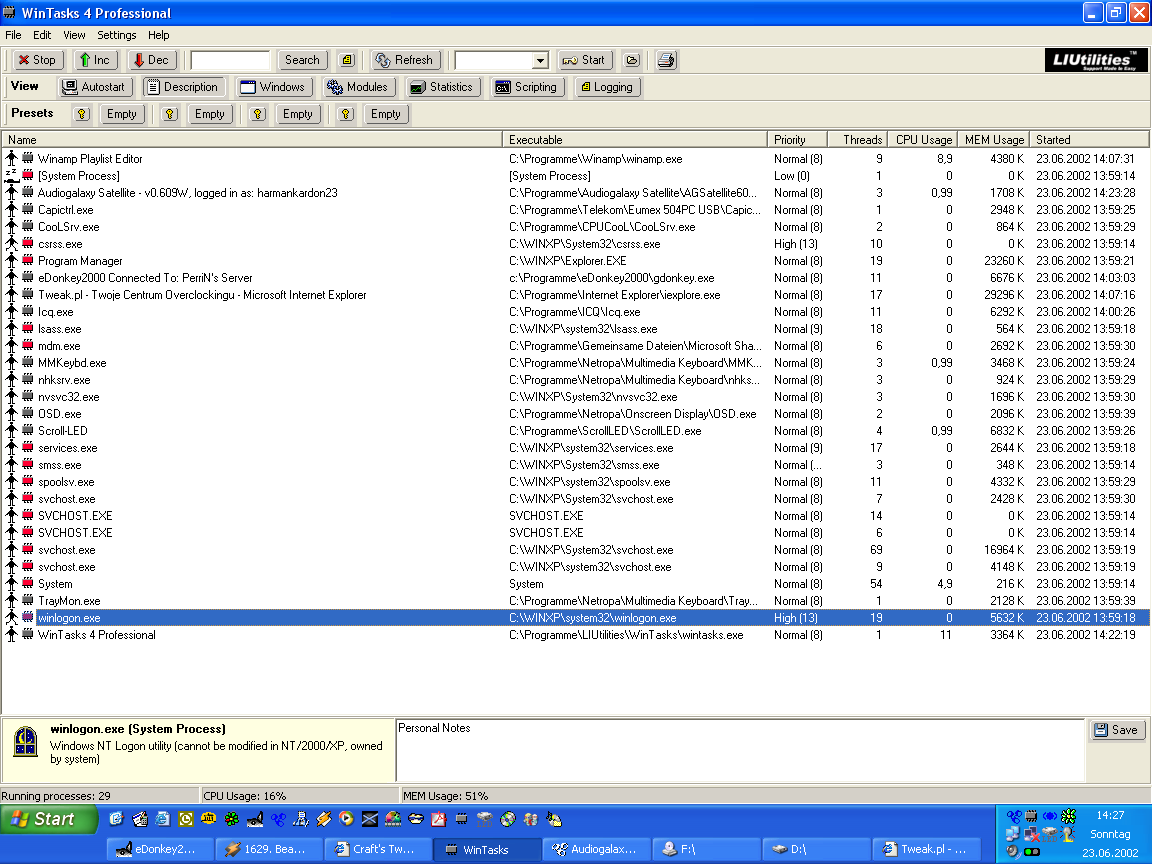Click the search text field in the toolbar
1152x864 pixels.
230,60
